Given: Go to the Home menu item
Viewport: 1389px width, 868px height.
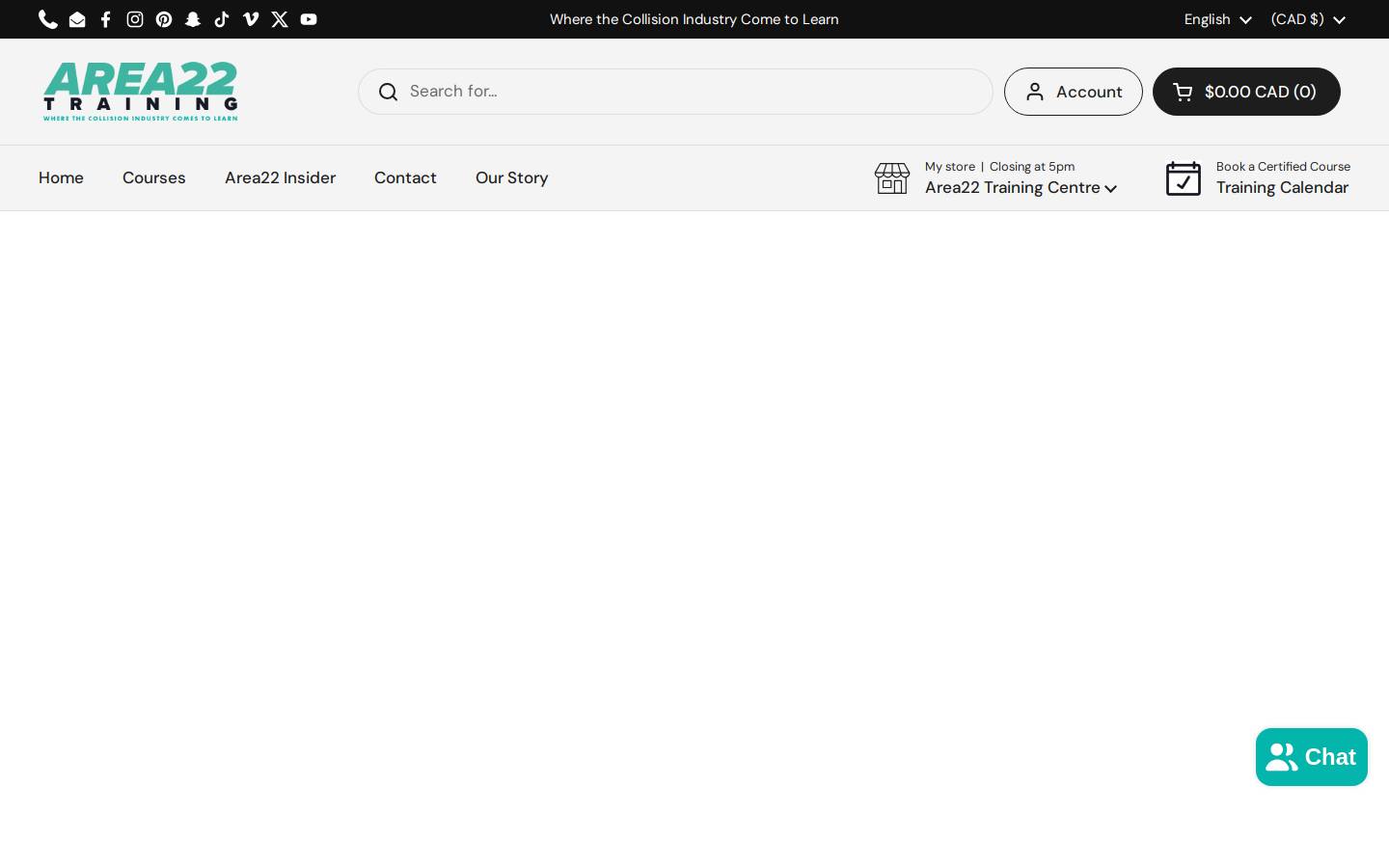Looking at the screenshot, I should tap(61, 177).
